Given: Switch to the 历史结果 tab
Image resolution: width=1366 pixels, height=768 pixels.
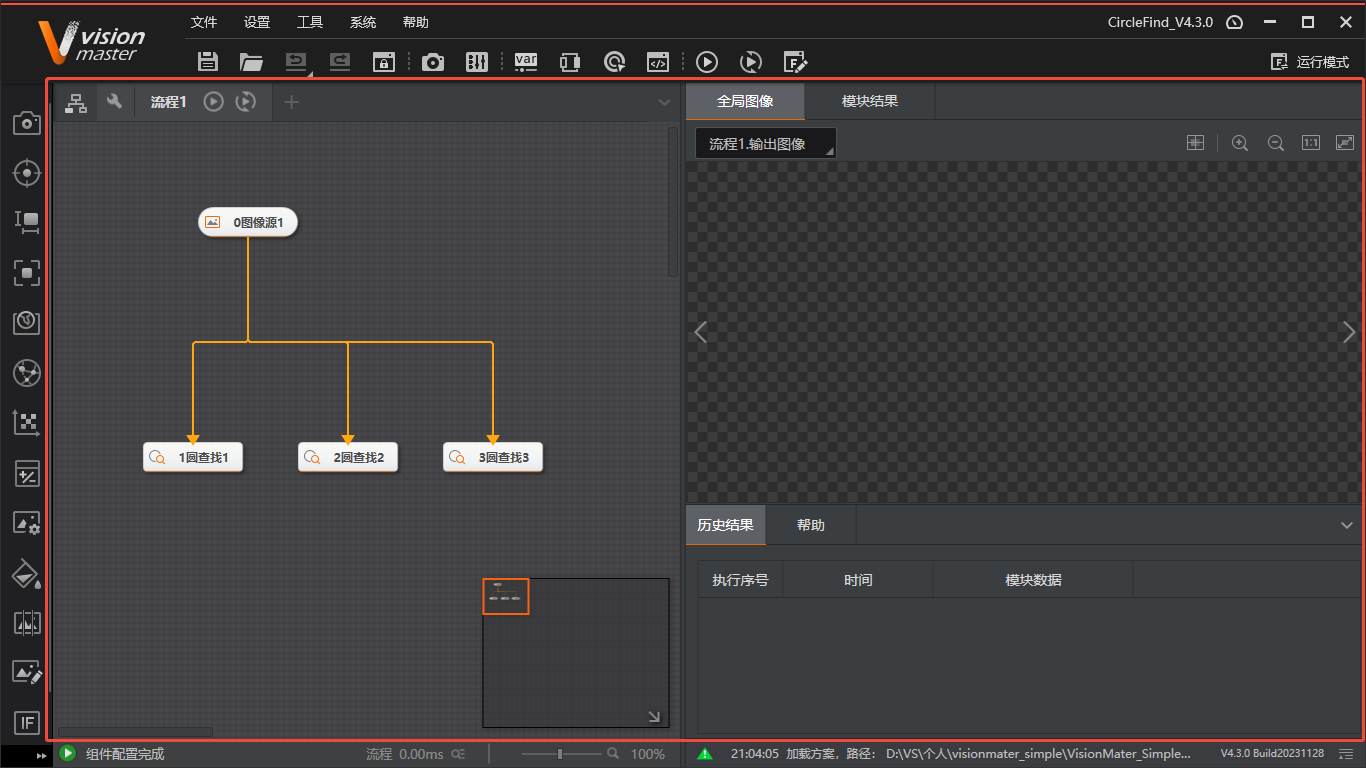Looking at the screenshot, I should point(726,525).
